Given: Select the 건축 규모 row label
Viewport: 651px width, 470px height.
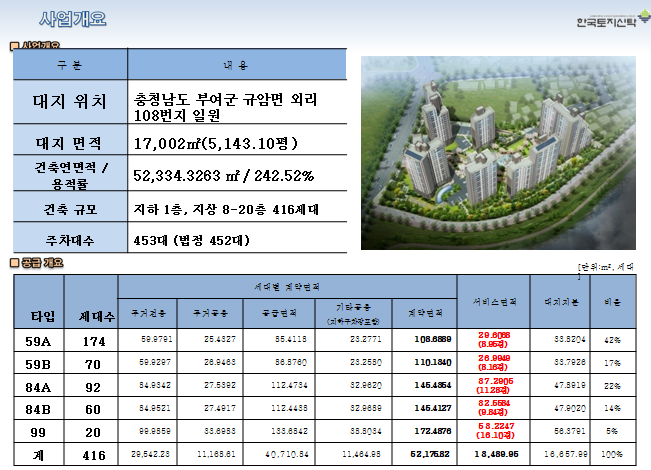Looking at the screenshot, I should tap(70, 209).
